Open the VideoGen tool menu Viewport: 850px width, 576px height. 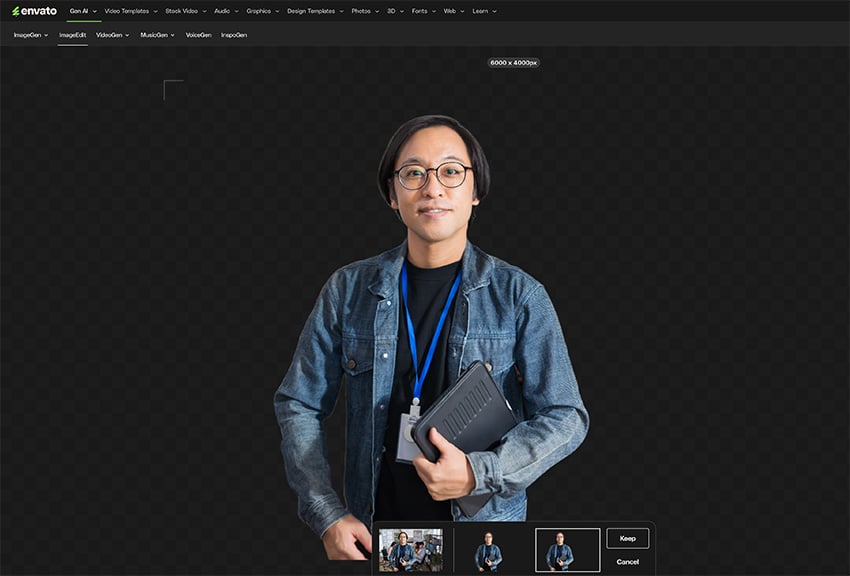click(x=112, y=35)
